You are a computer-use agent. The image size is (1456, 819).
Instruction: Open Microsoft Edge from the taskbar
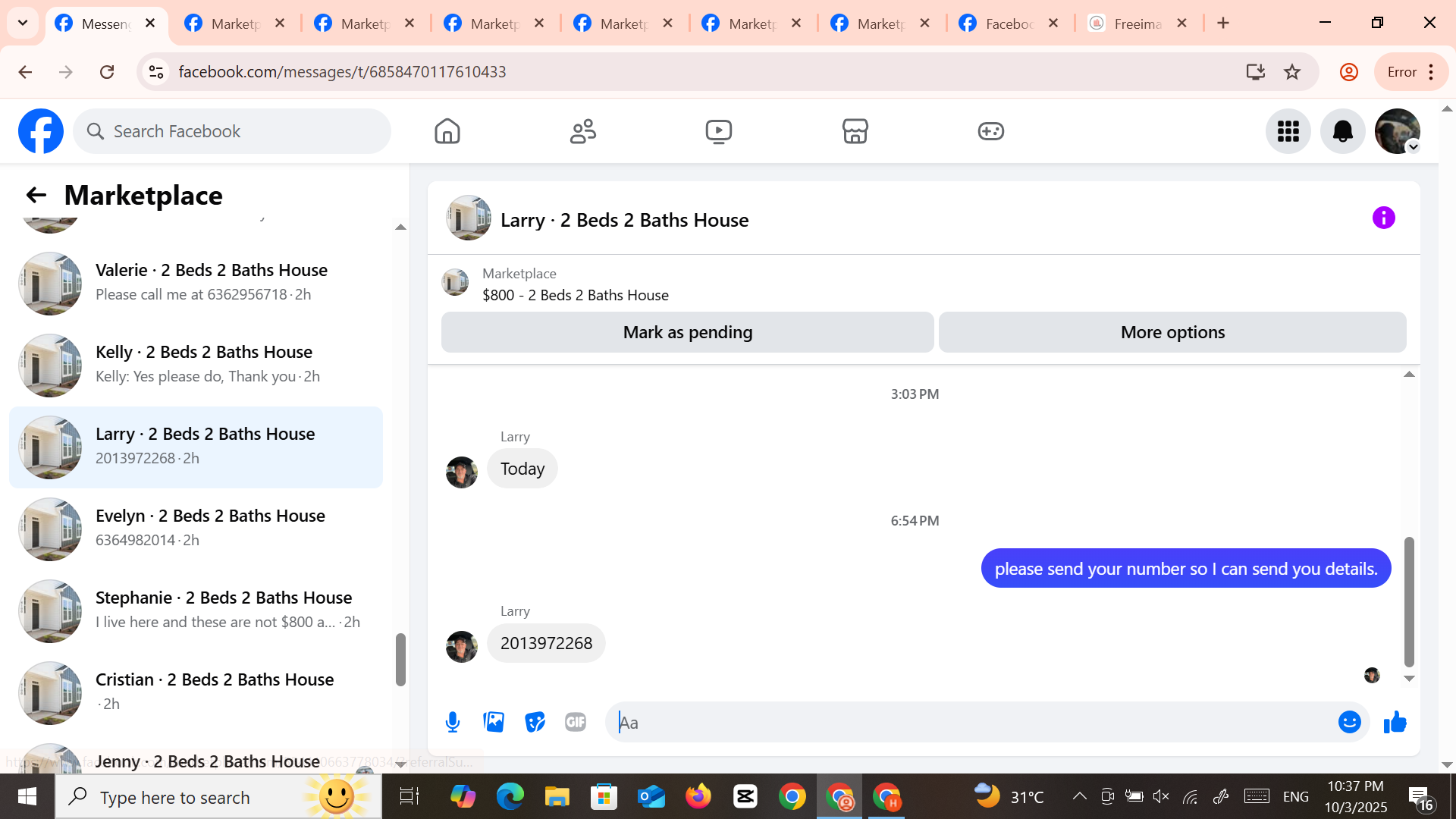pos(510,796)
